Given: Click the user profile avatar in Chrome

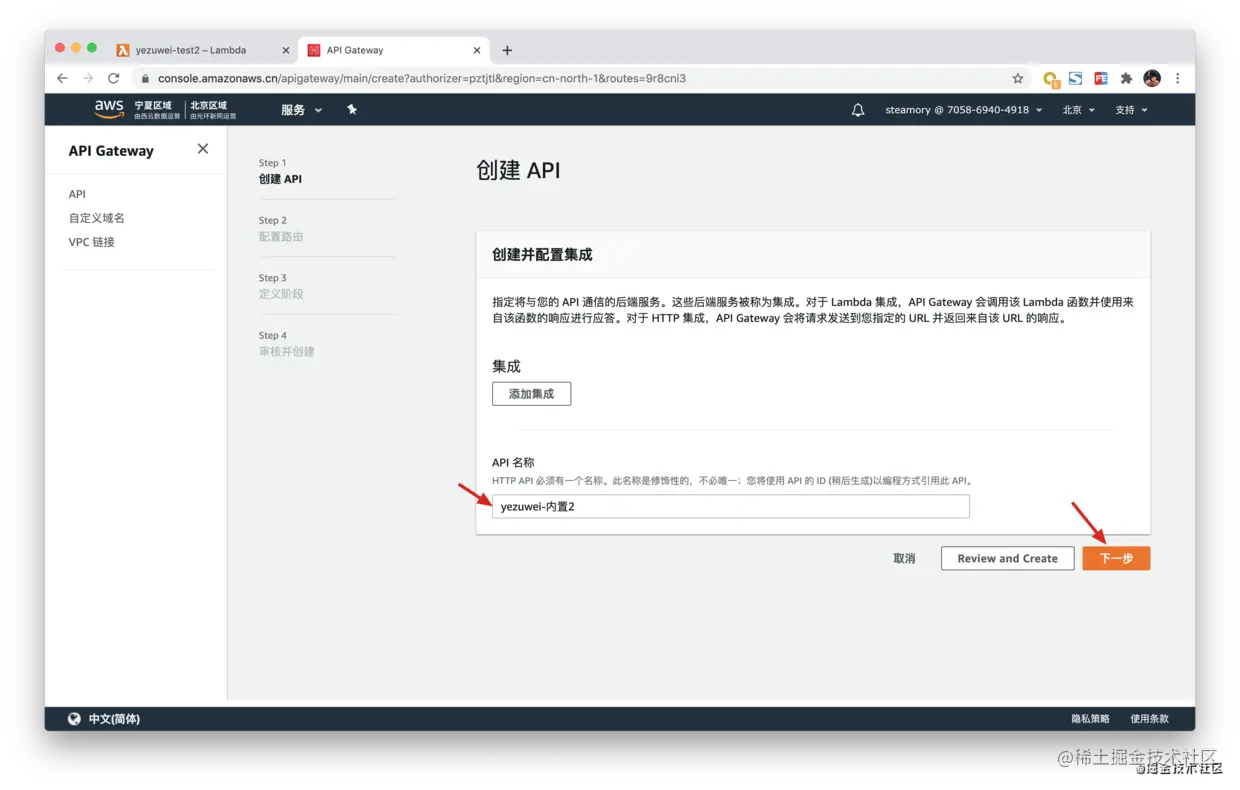Looking at the screenshot, I should point(1152,78).
